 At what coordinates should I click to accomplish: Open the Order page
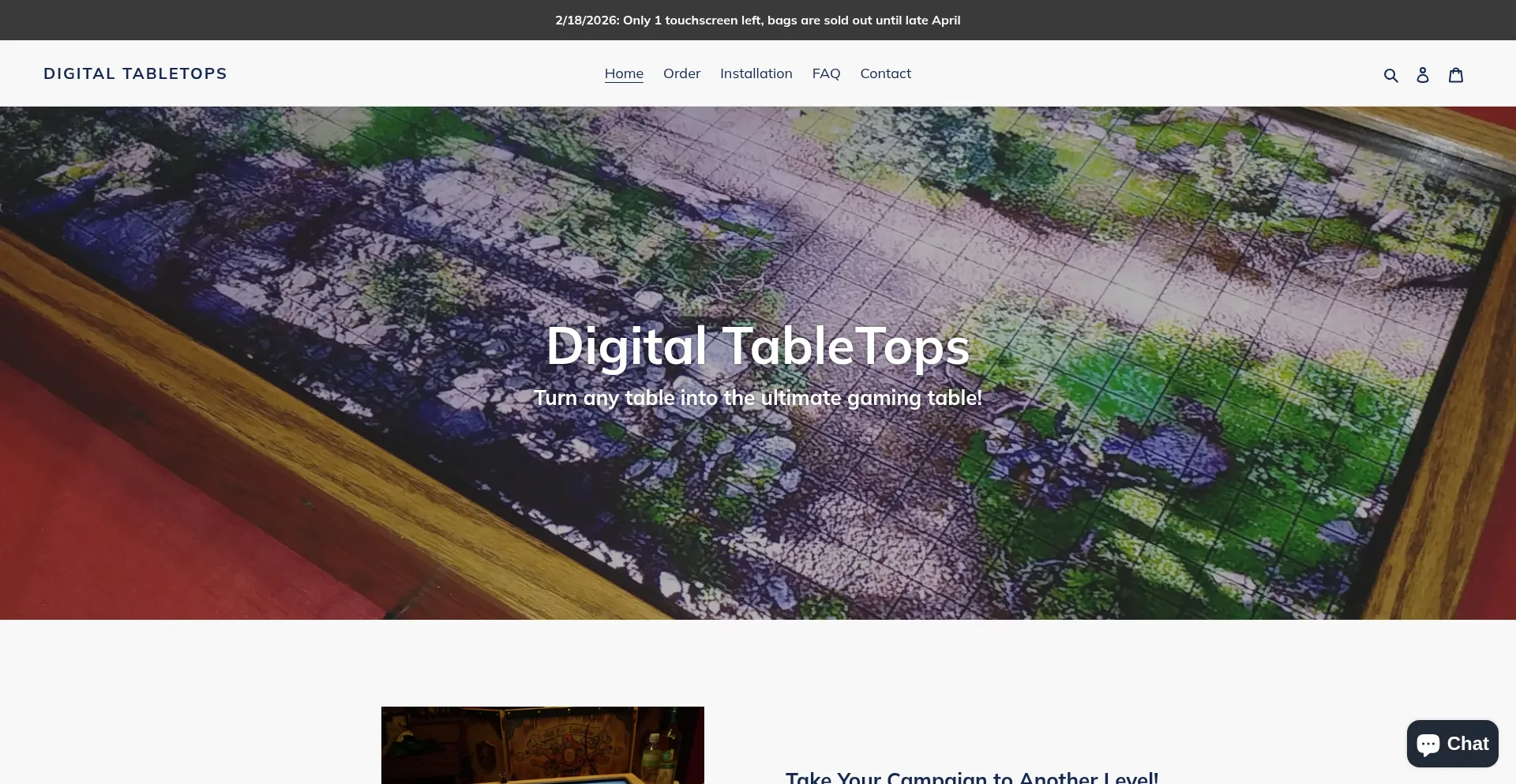[x=681, y=73]
